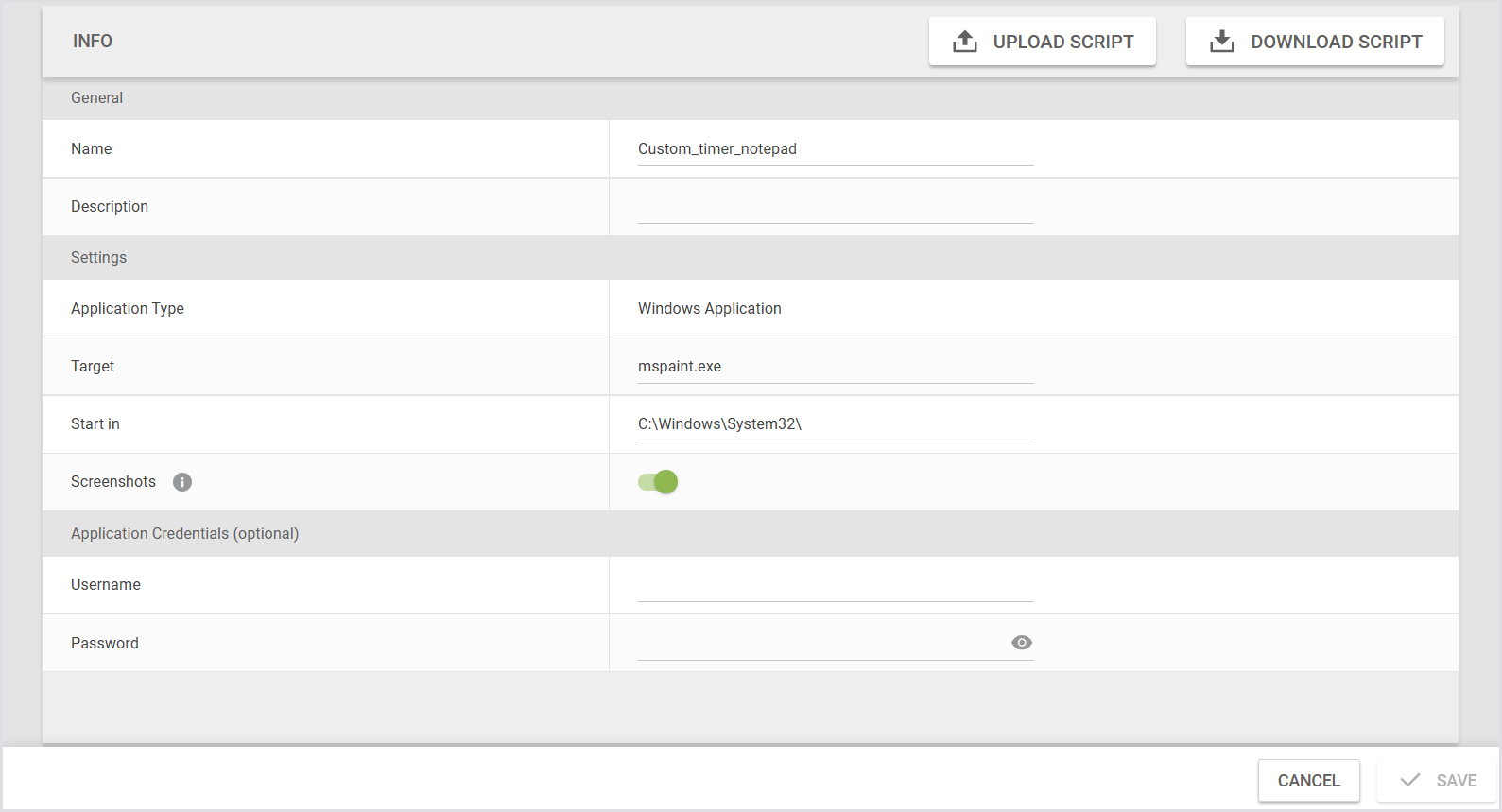1502x812 pixels.
Task: Focus the empty Description field
Action: [835, 207]
